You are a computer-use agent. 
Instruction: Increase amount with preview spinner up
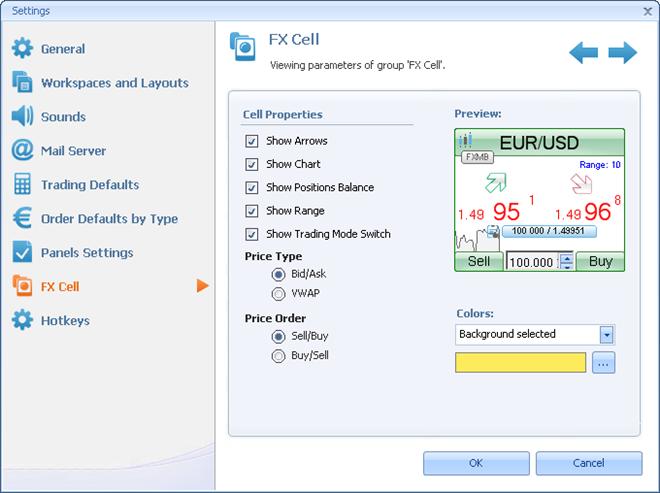[x=567, y=257]
